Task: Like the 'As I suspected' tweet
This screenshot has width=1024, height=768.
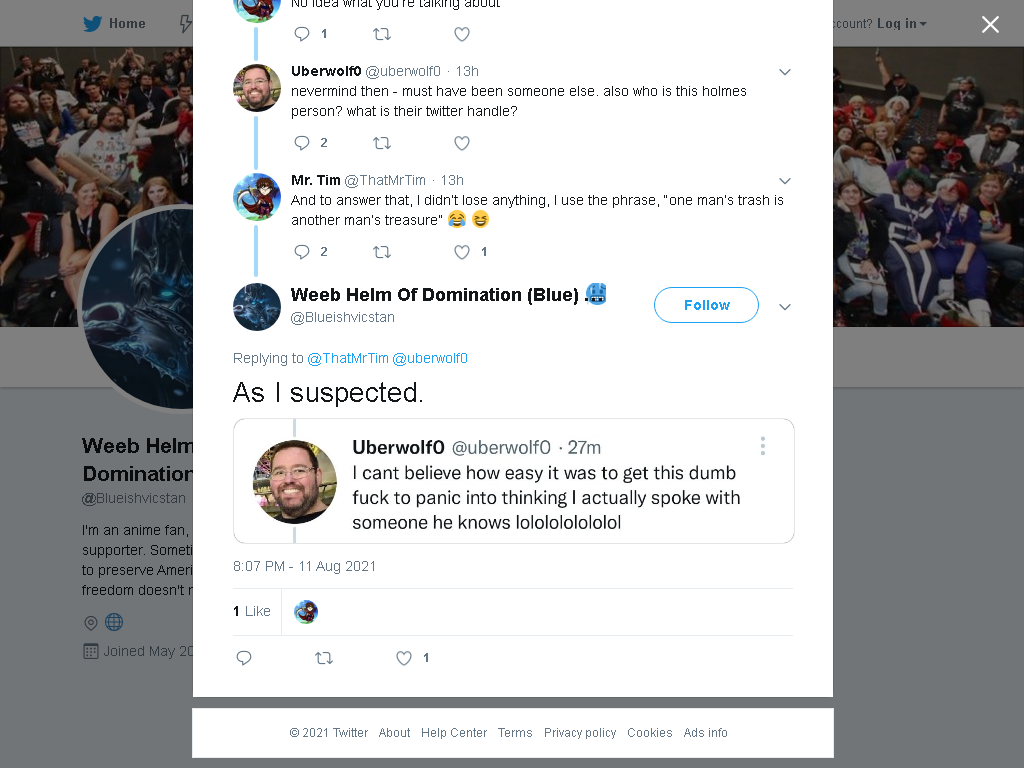Action: (x=404, y=658)
